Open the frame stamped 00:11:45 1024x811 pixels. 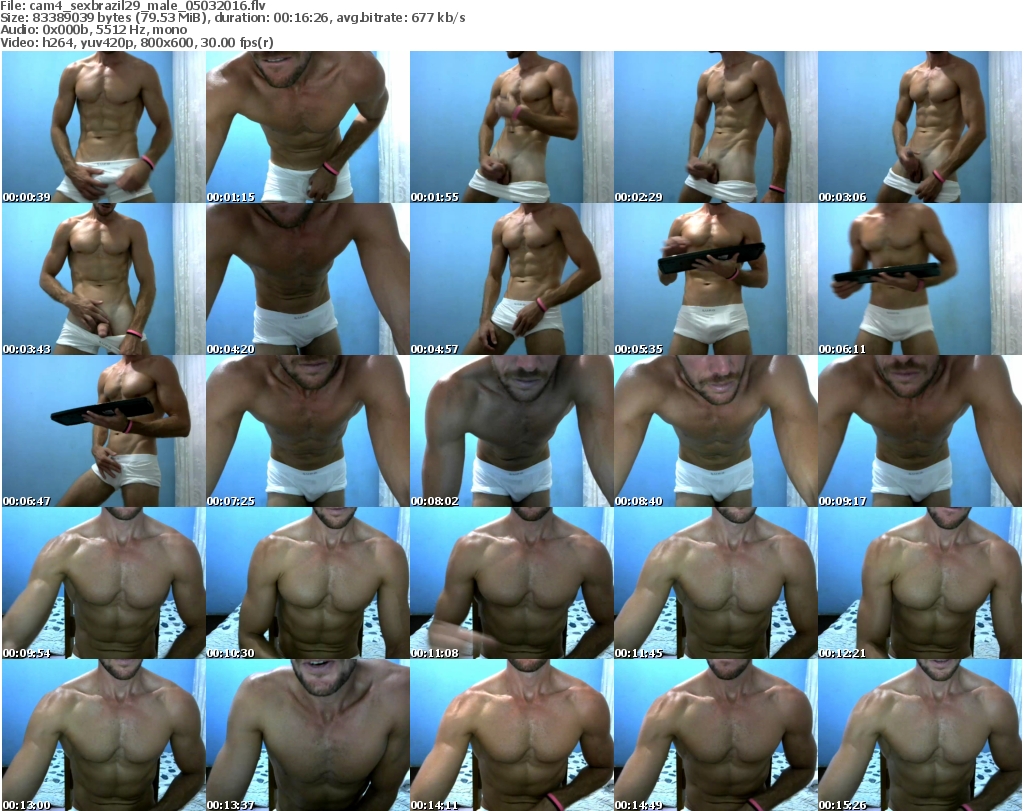pos(716,583)
